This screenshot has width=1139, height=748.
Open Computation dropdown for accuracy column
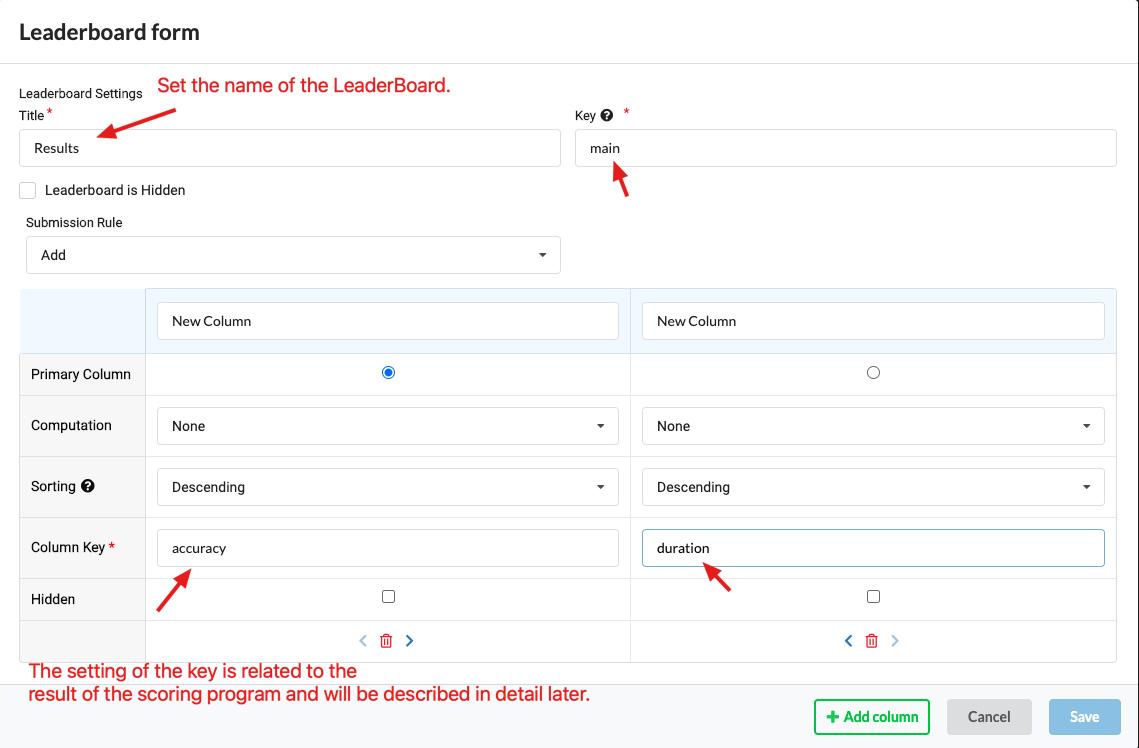pos(388,426)
